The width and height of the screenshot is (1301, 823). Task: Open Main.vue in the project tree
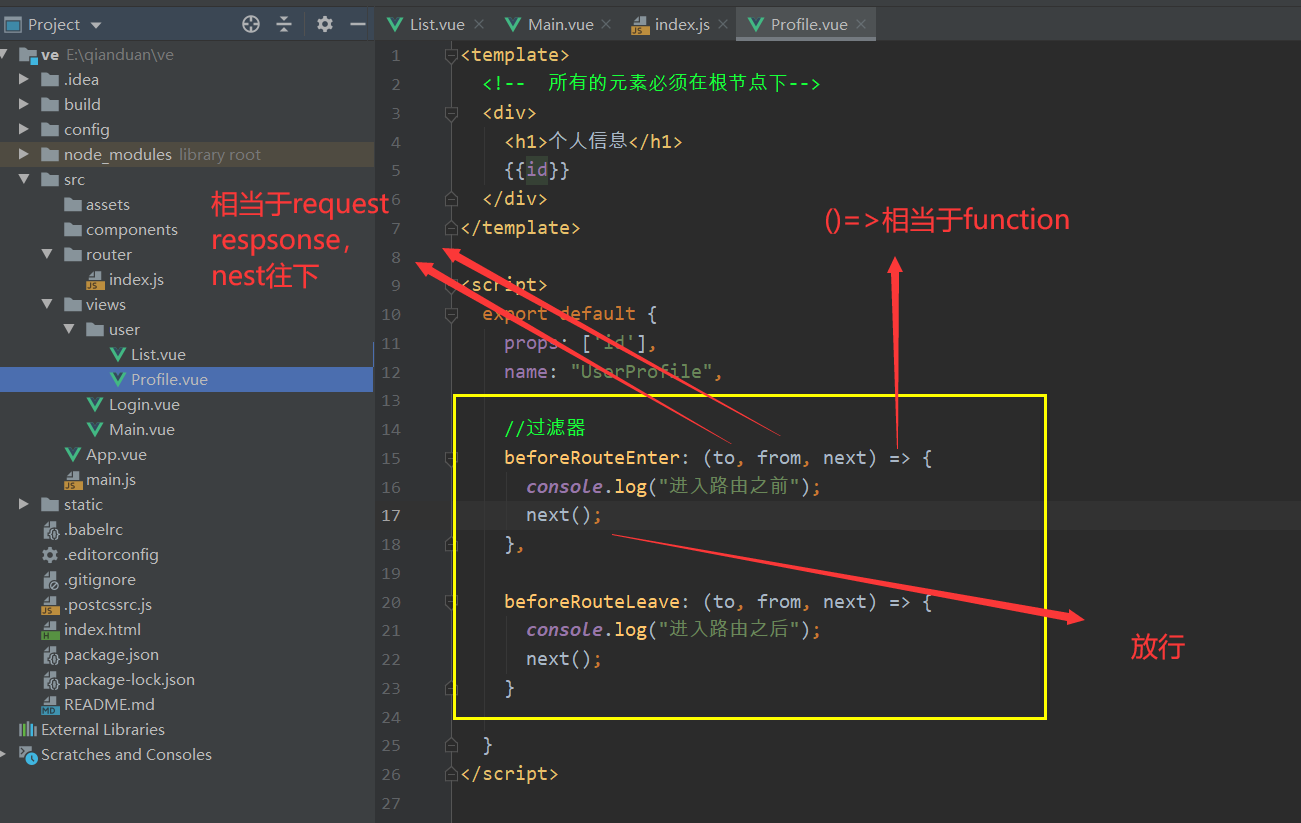142,430
